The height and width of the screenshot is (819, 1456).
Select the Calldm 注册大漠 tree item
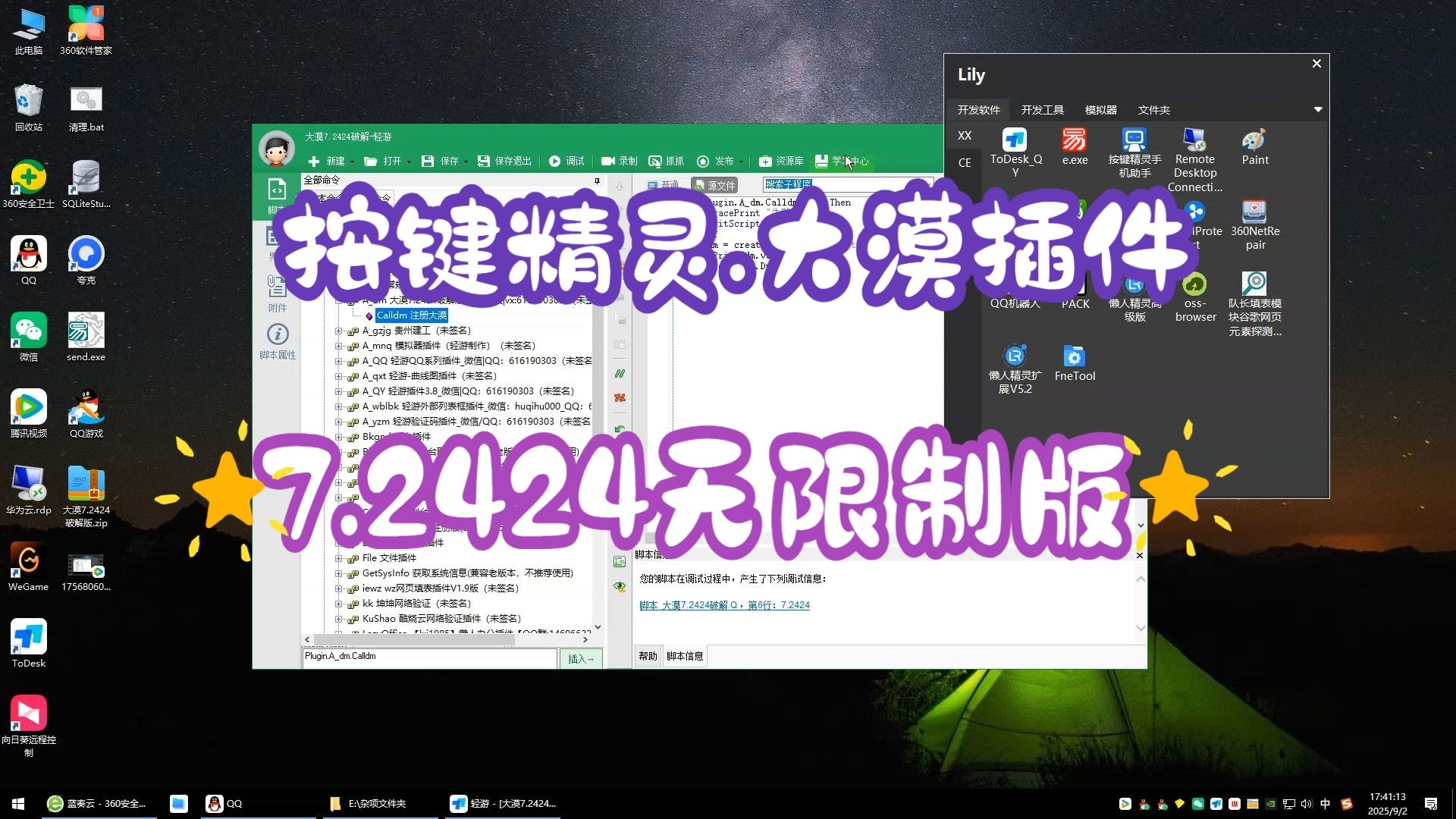coord(411,315)
